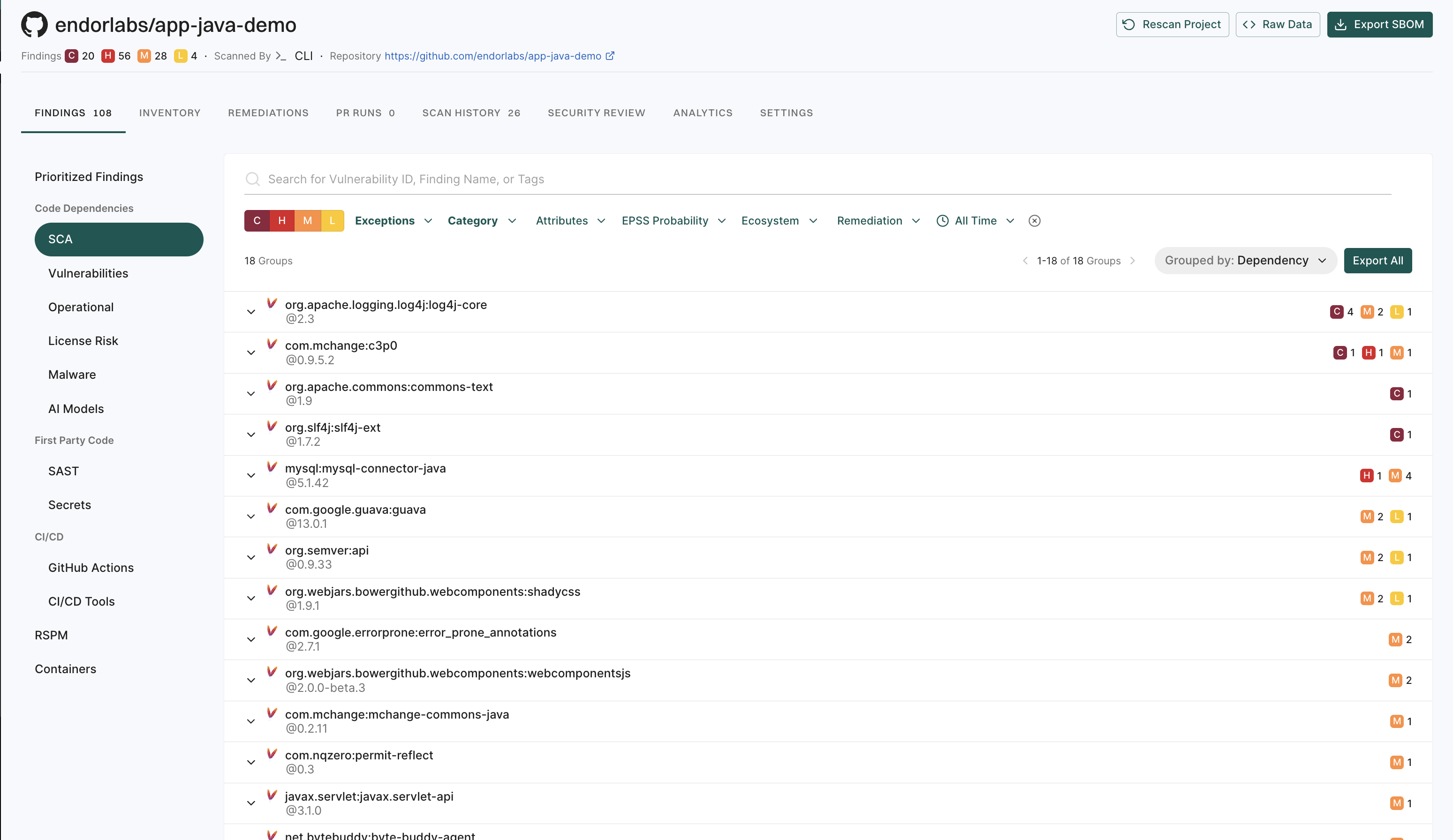
Task: Click the Critical badge on log4j-core row
Action: 1337,312
